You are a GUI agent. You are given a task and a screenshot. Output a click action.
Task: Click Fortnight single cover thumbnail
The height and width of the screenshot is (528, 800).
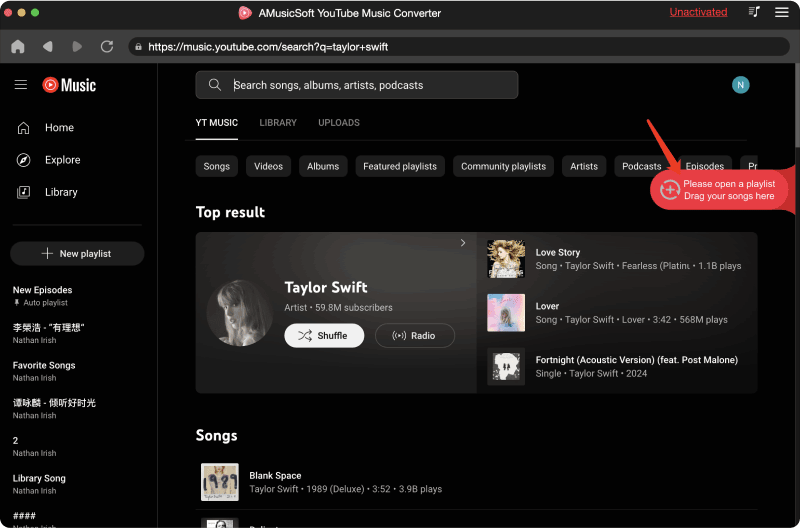[506, 366]
